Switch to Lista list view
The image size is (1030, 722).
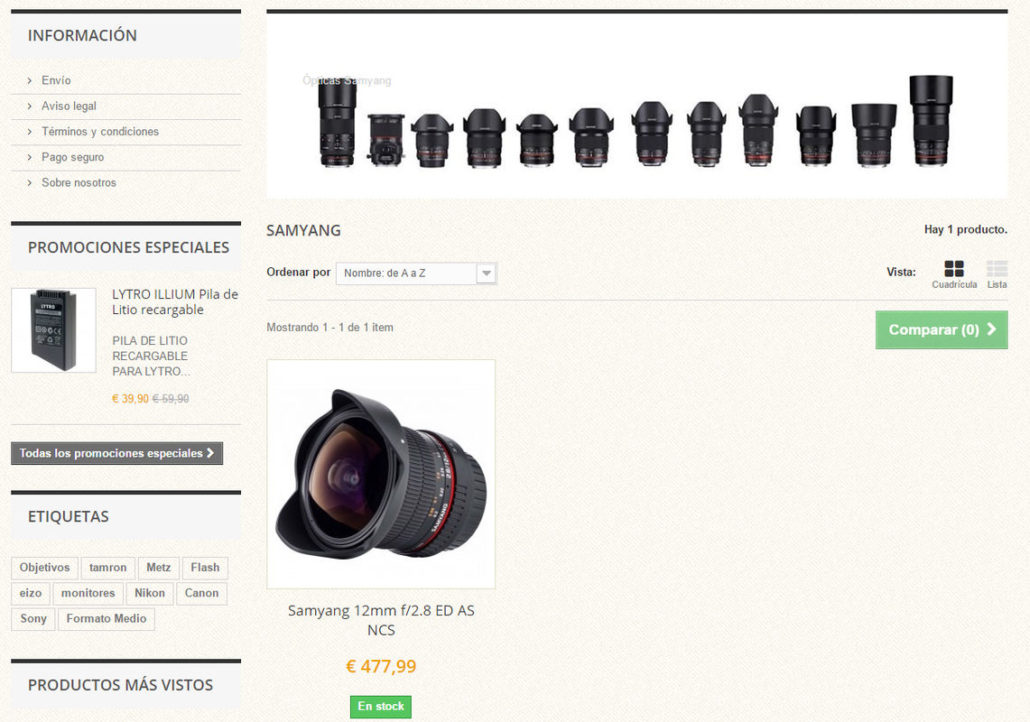click(x=996, y=275)
